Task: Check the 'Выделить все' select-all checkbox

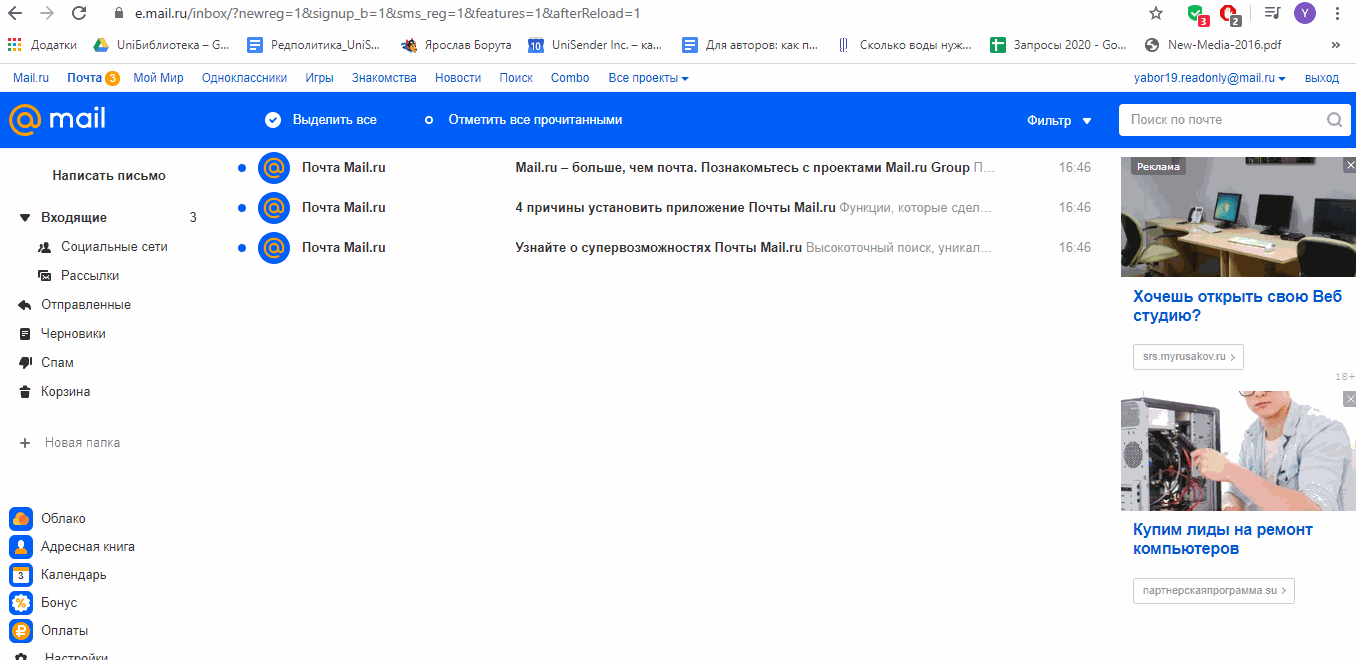Action: click(x=273, y=120)
